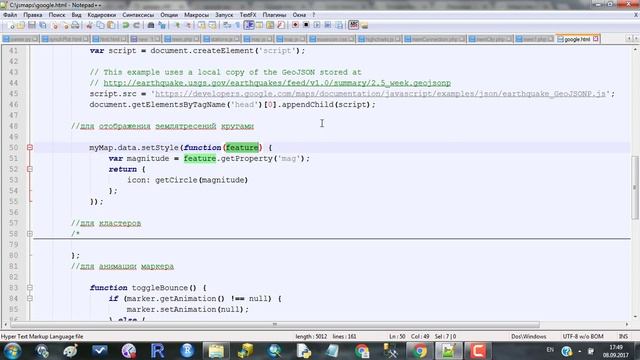Collapse the fold marker at line 50
640x360 pixels.
click(30, 147)
